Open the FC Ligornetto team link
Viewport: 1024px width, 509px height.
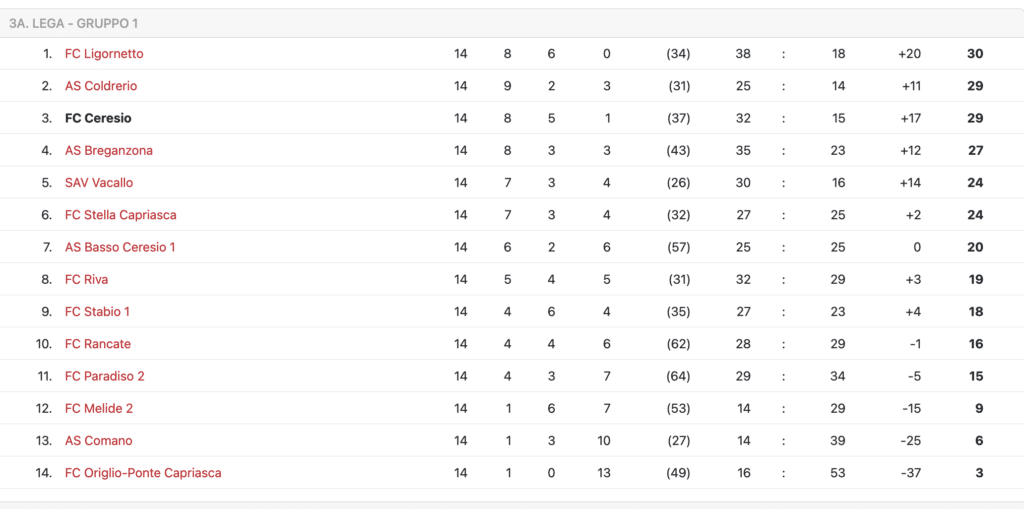coord(104,54)
